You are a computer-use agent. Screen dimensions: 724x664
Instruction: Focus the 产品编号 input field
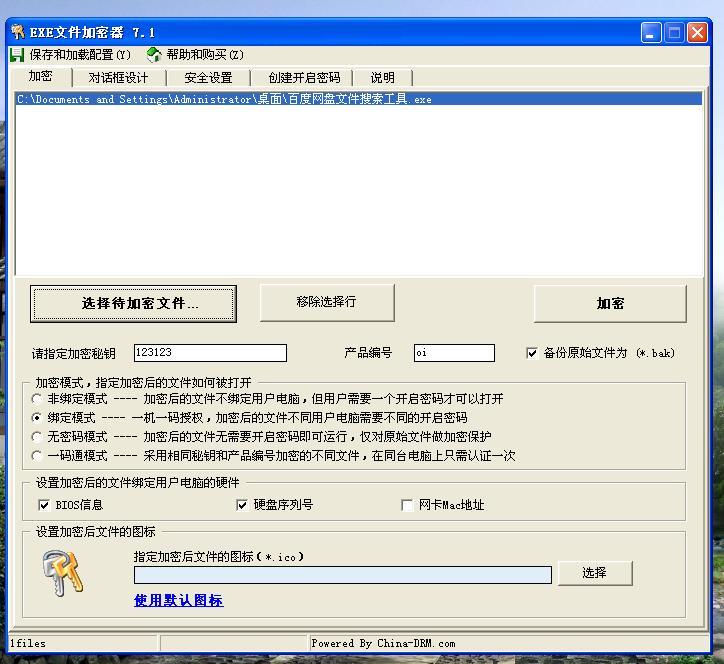click(x=454, y=353)
